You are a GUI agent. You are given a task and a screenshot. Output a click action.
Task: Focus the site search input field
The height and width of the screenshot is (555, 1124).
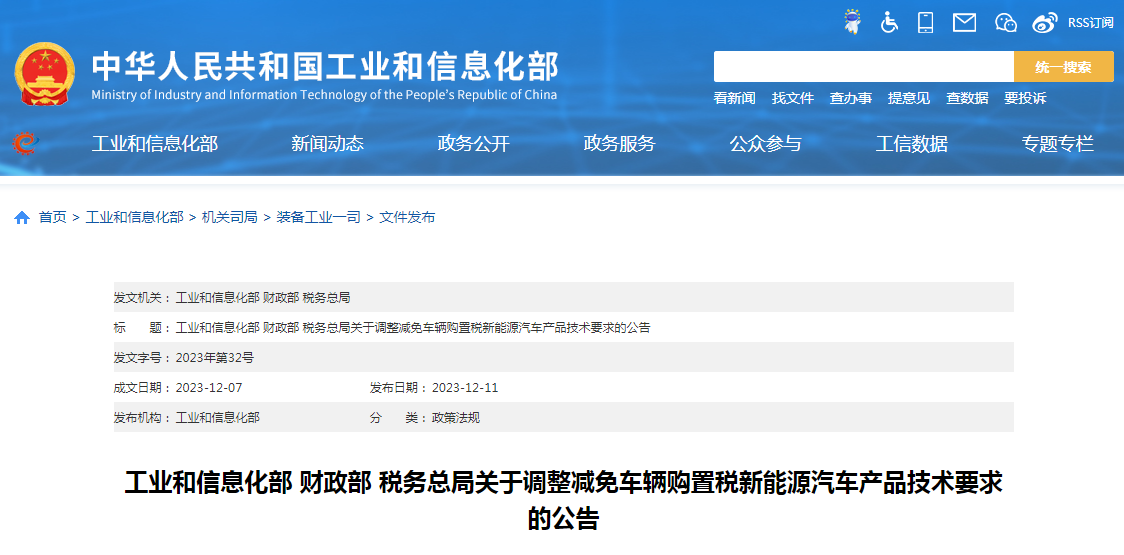864,67
